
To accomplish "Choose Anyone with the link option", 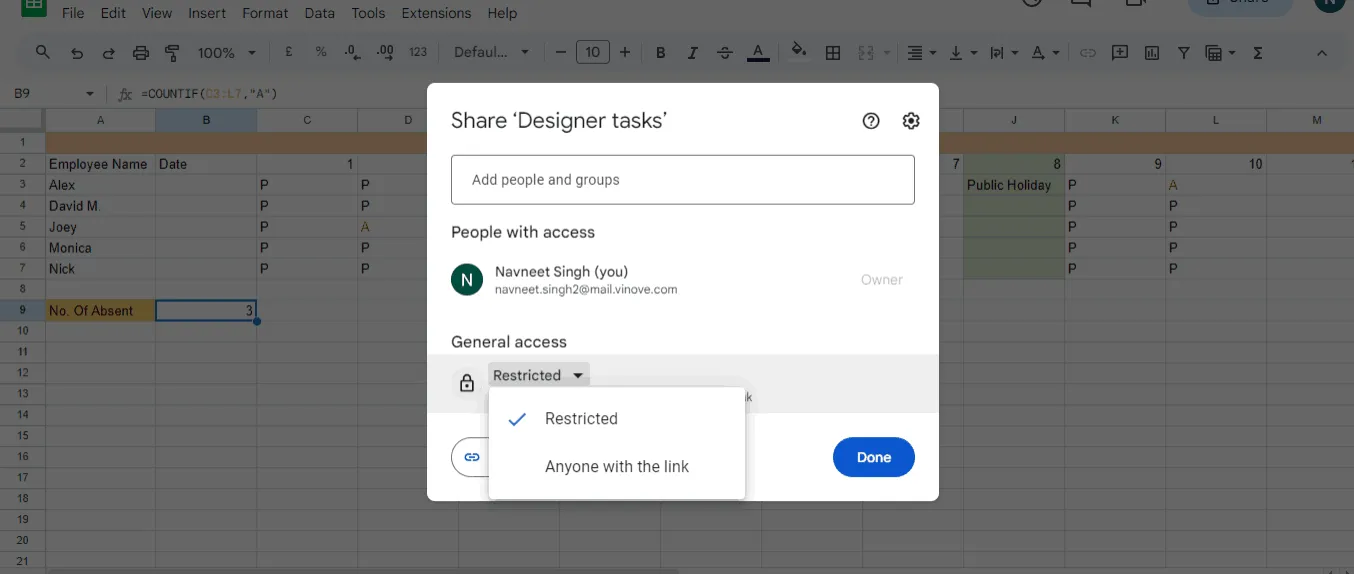I will [617, 466].
